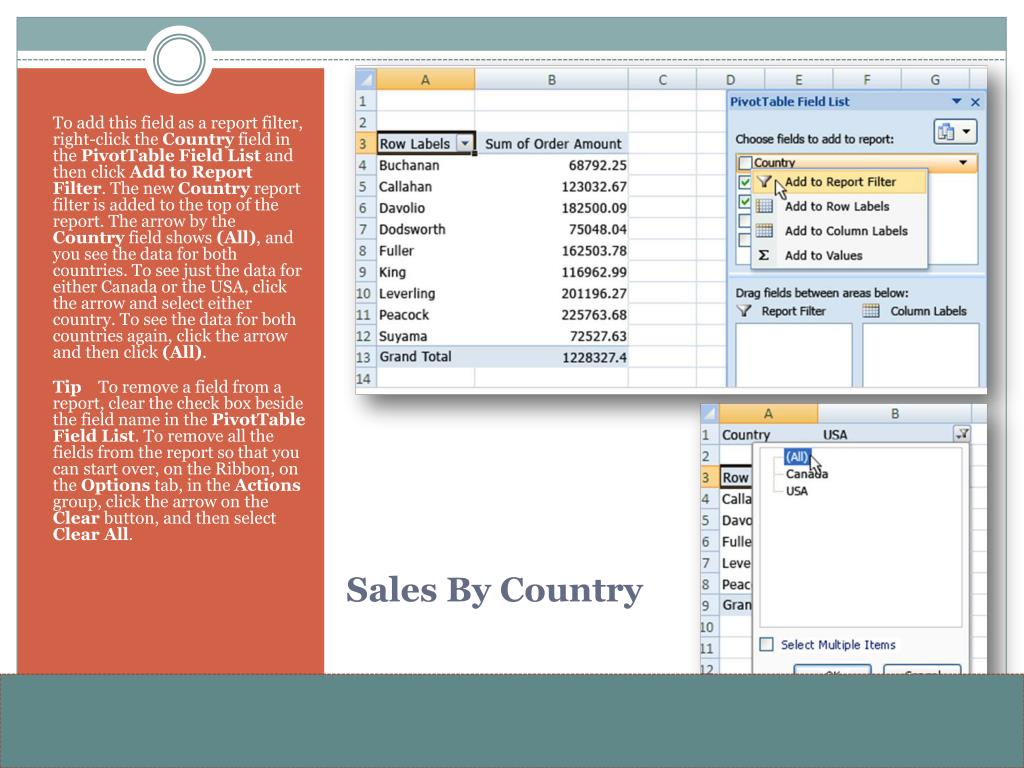Click the select-all corner of the lower worksheet

point(709,413)
